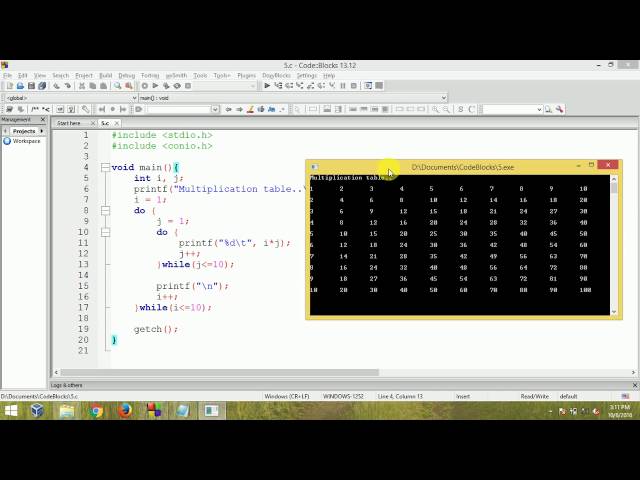Click the Rebuild icon
Viewport: 640px width, 480px height.
pyautogui.click(x=177, y=86)
